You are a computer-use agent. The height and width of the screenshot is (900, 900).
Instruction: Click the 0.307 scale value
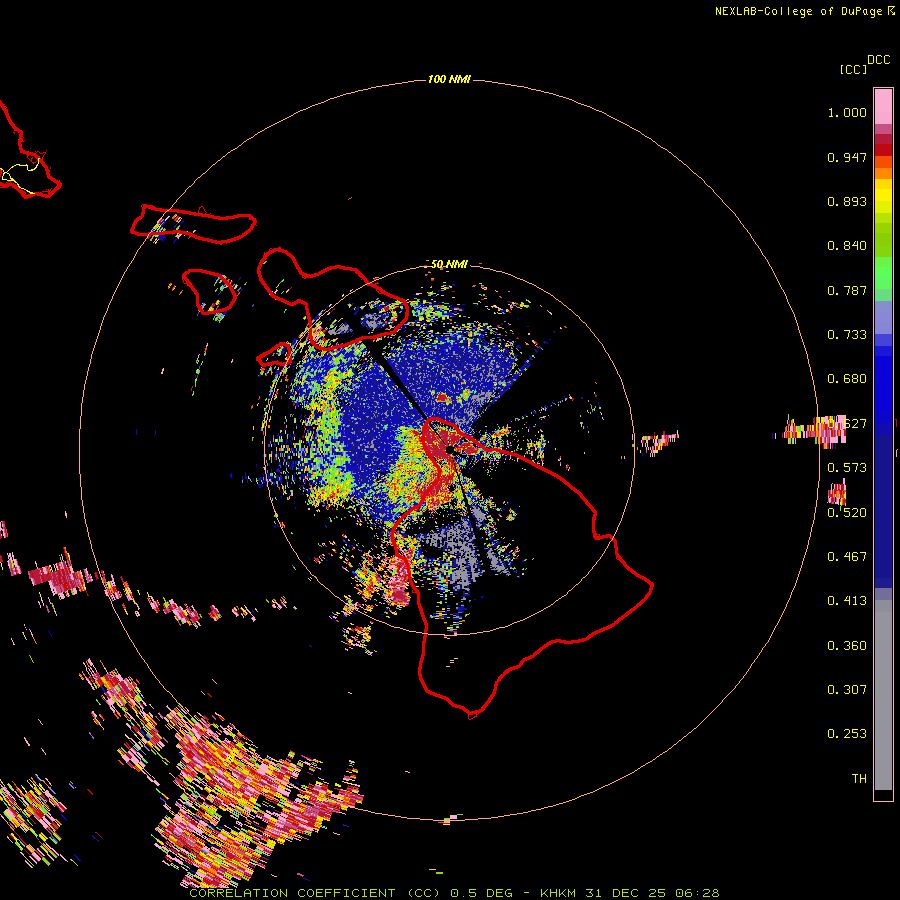coord(847,690)
